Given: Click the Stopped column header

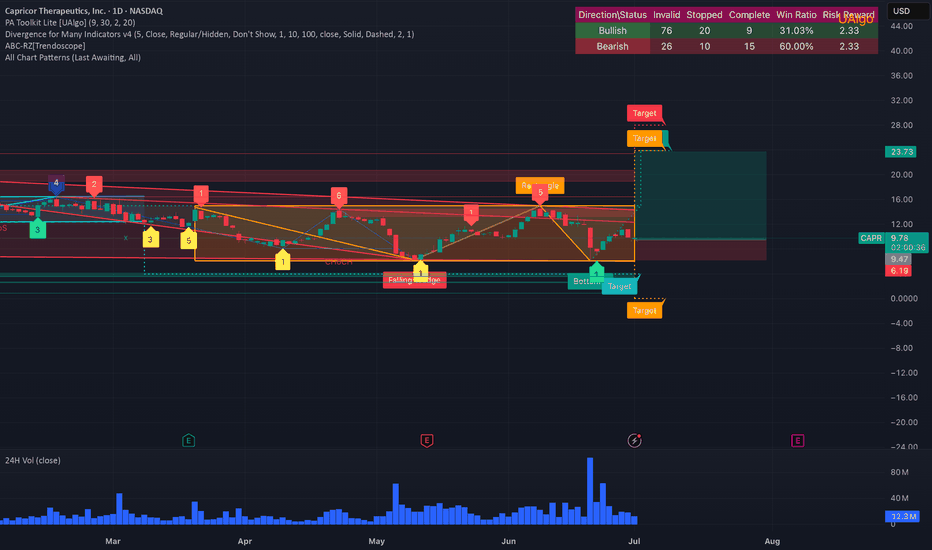Looking at the screenshot, I should (704, 15).
